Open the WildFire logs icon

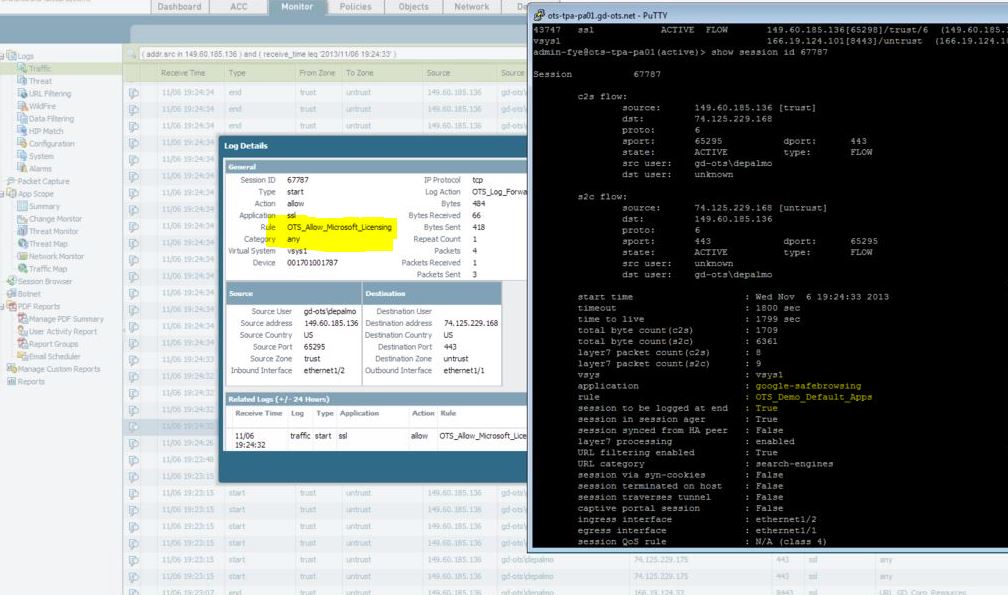(x=22, y=106)
